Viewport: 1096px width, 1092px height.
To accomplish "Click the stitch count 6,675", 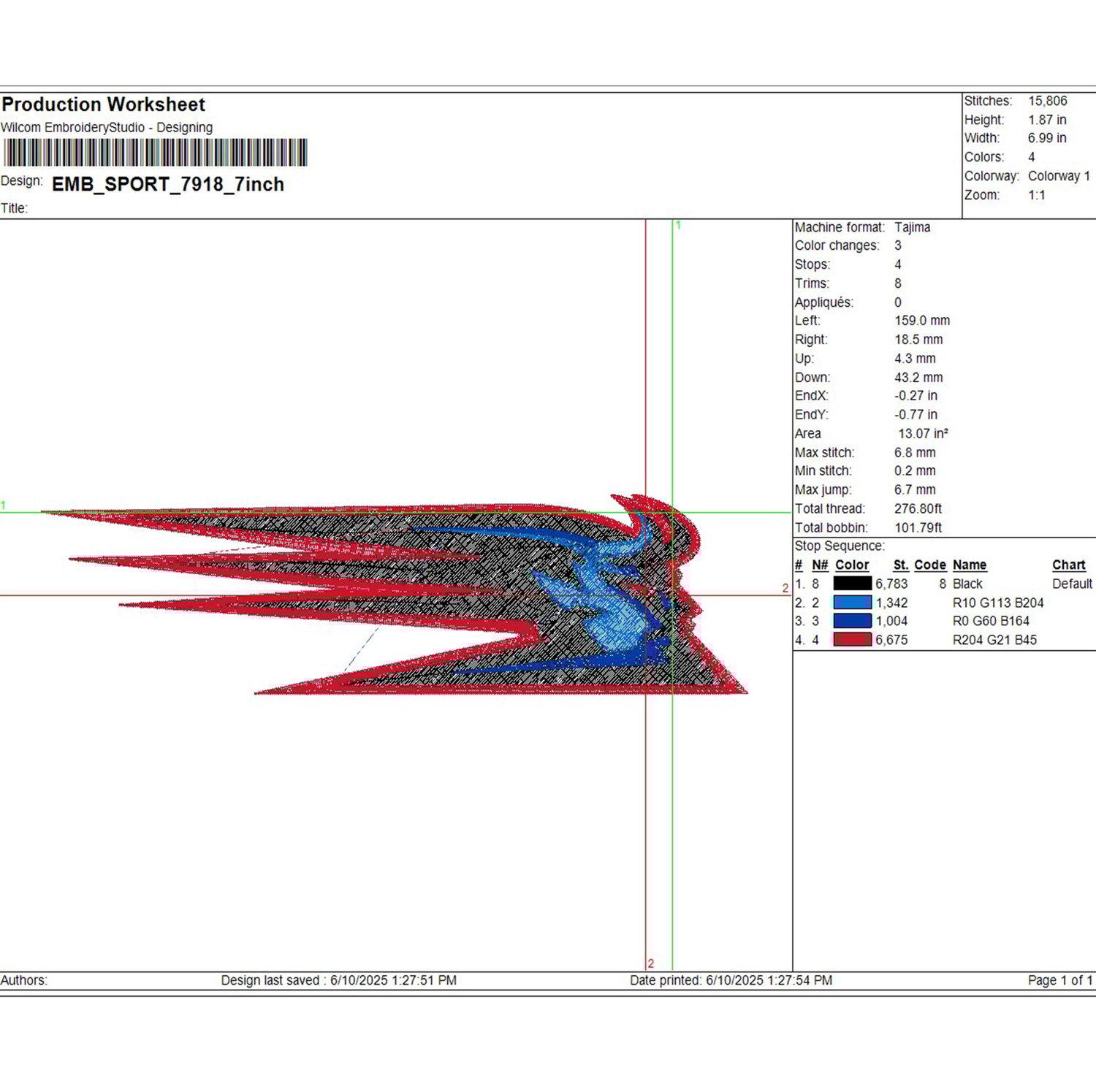I will pyautogui.click(x=891, y=640).
